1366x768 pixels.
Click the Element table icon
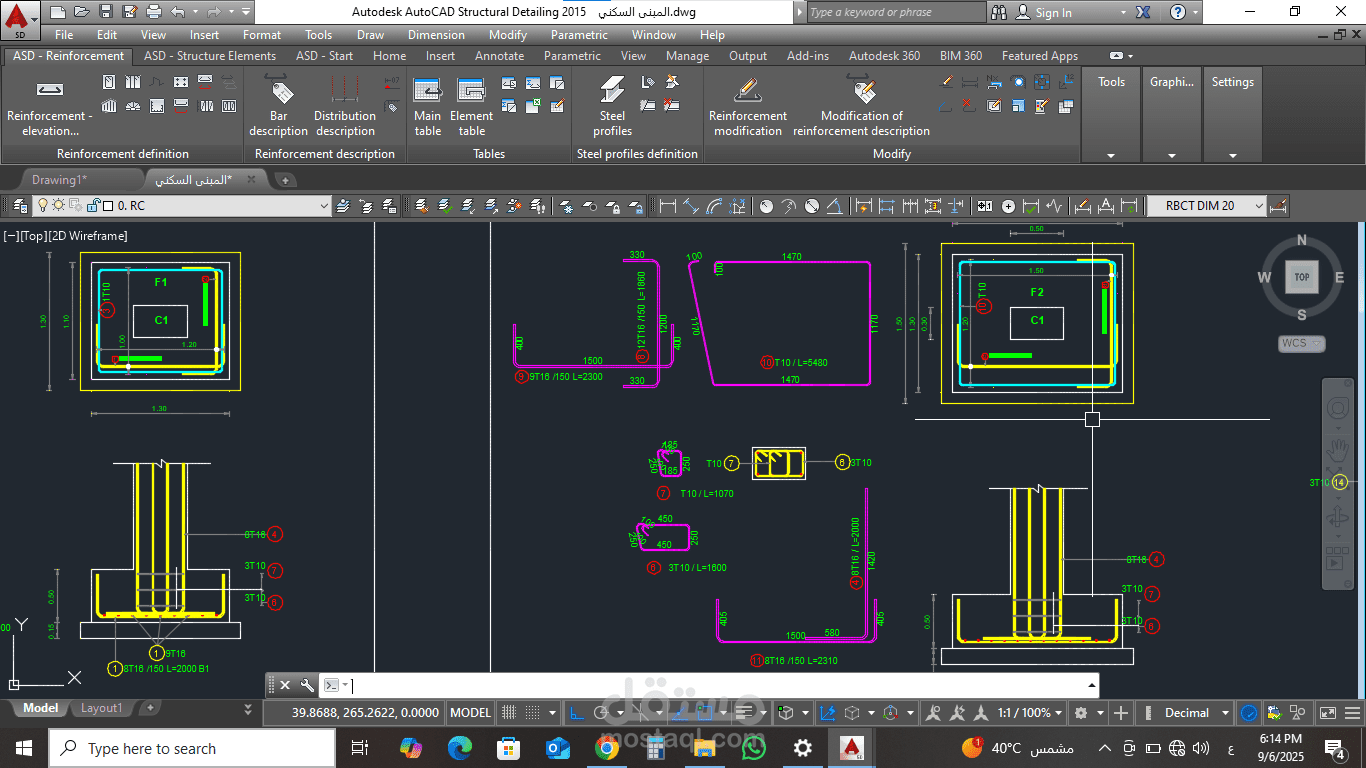coord(471,106)
